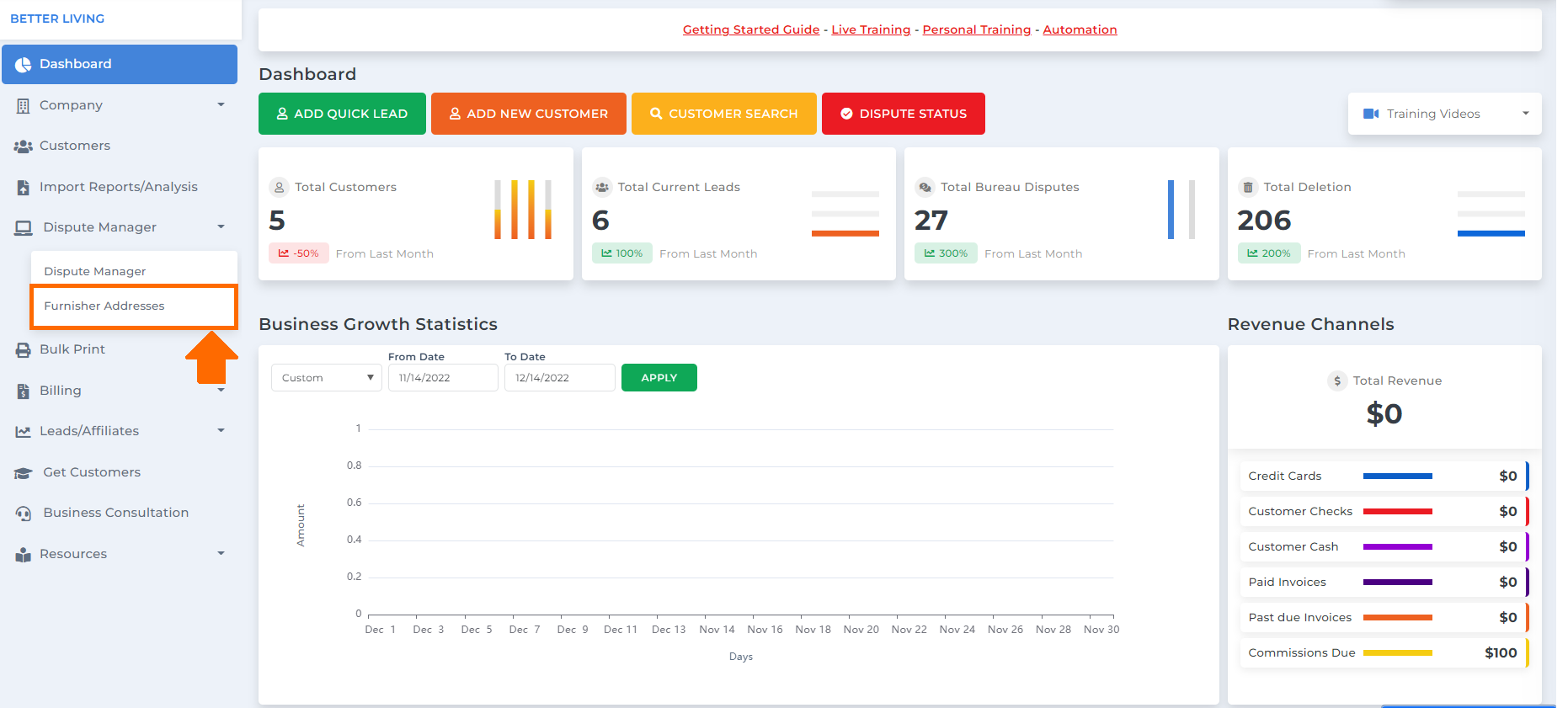Click the Get Customers graduation cap icon

(24, 473)
